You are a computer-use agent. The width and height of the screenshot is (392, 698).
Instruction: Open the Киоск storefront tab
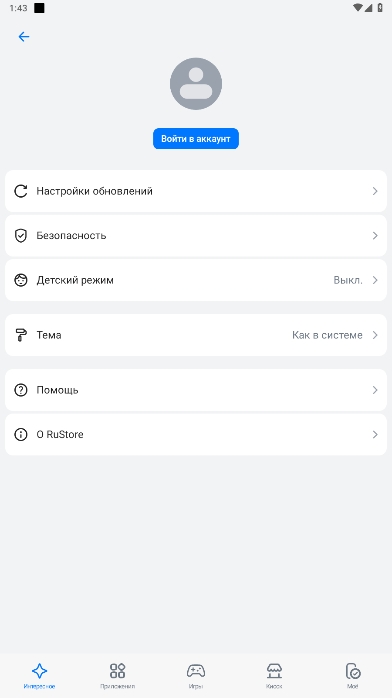click(274, 676)
